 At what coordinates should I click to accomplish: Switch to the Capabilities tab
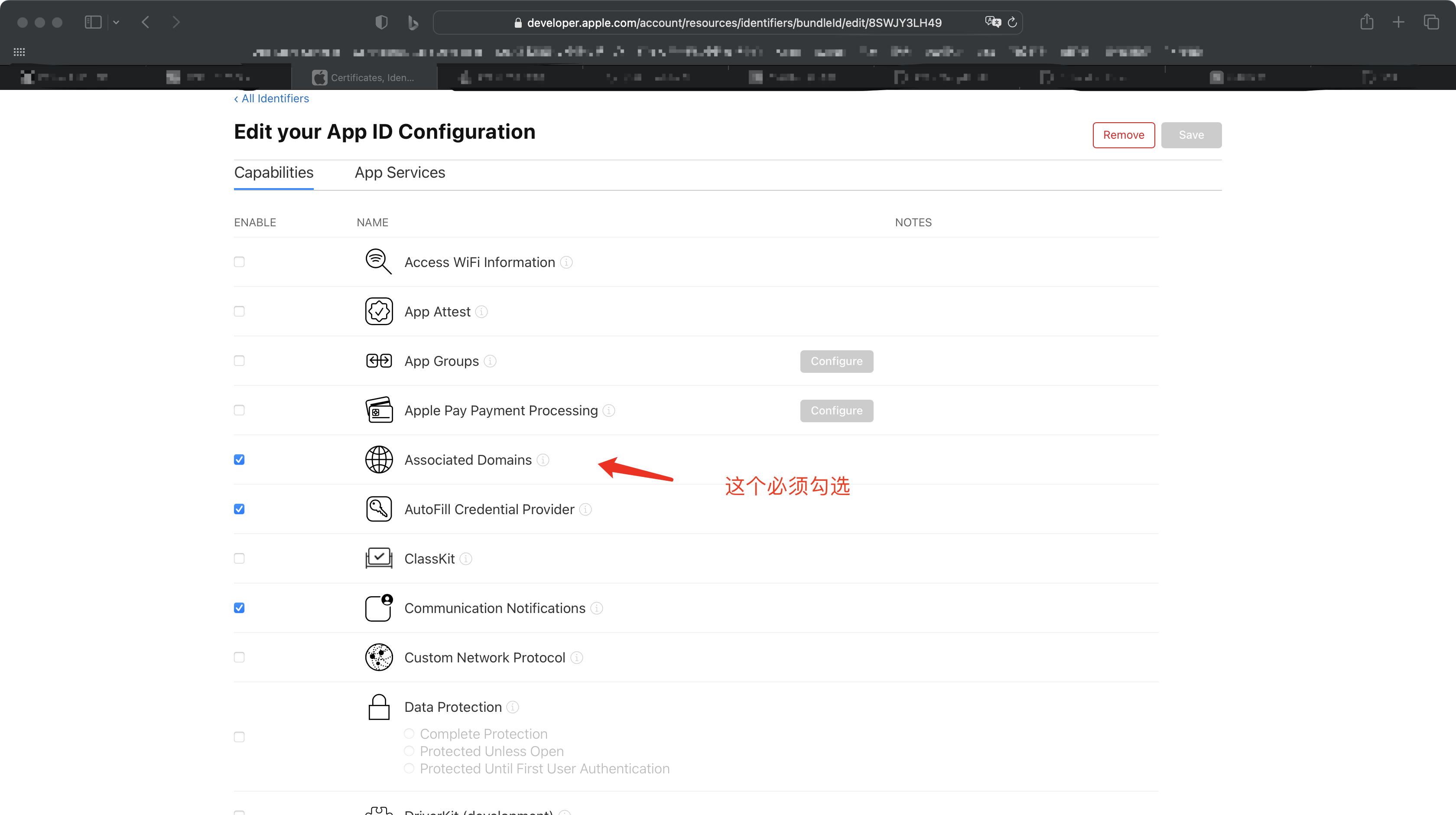tap(273, 173)
